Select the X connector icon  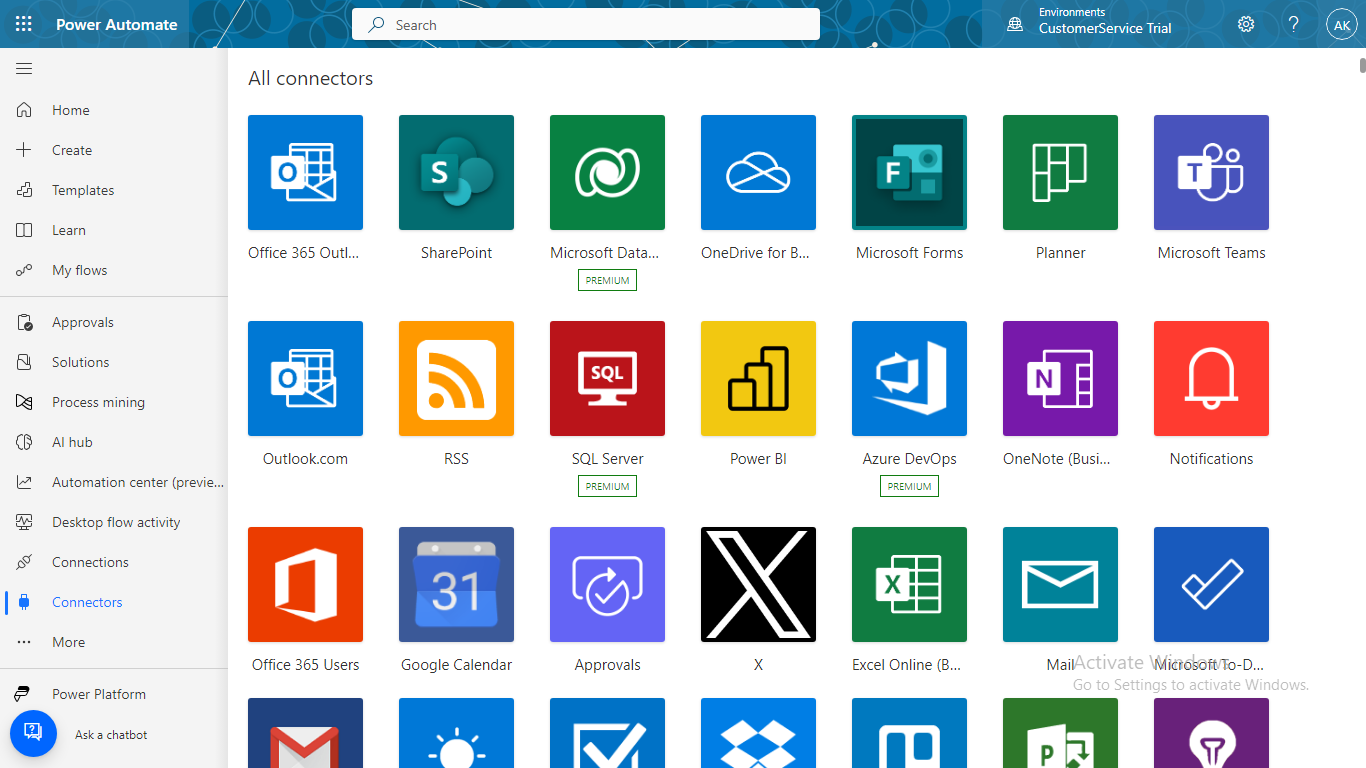pyautogui.click(x=758, y=585)
